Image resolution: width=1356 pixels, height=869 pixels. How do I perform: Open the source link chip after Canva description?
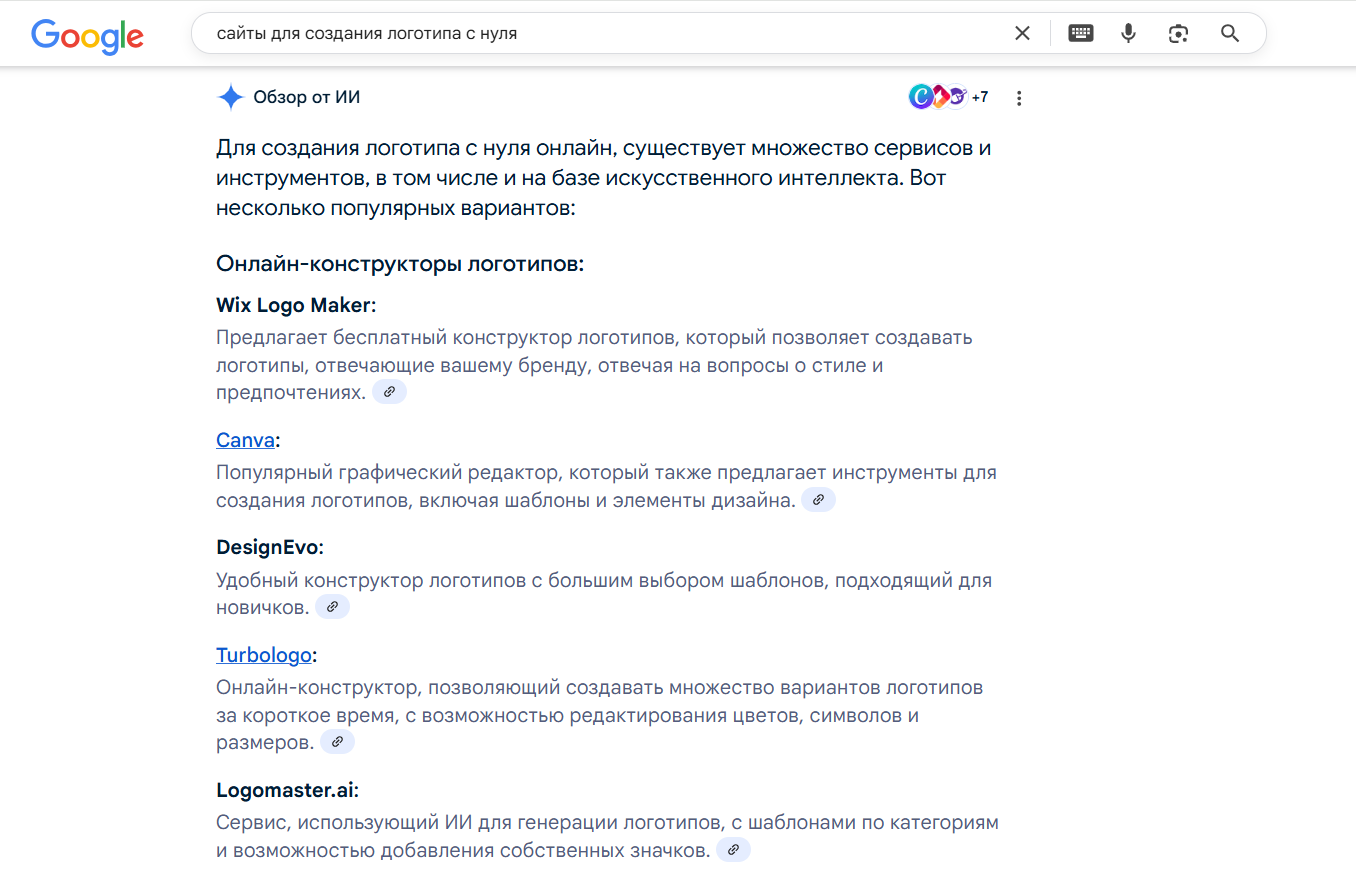[x=818, y=500]
